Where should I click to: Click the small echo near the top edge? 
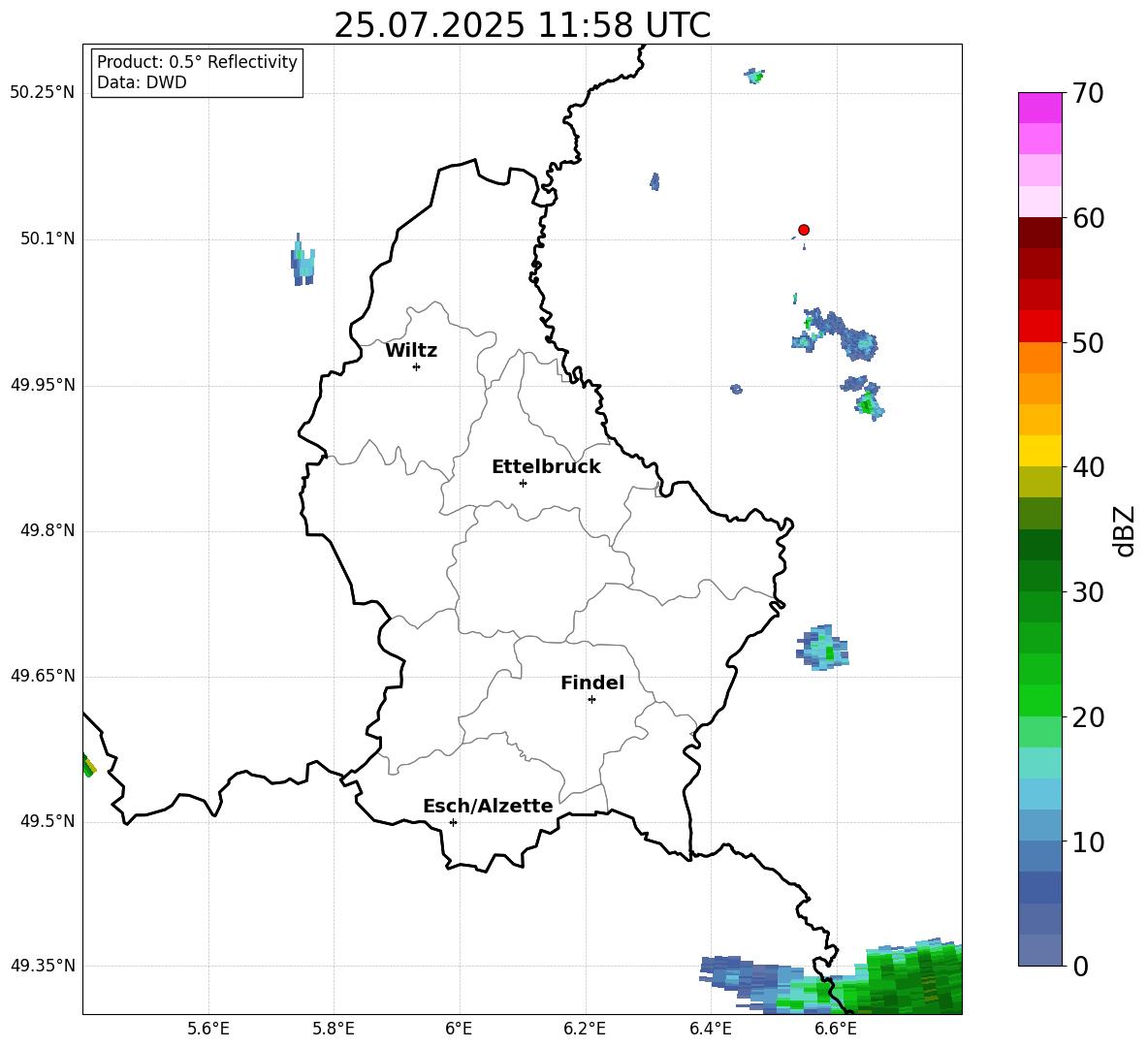754,76
